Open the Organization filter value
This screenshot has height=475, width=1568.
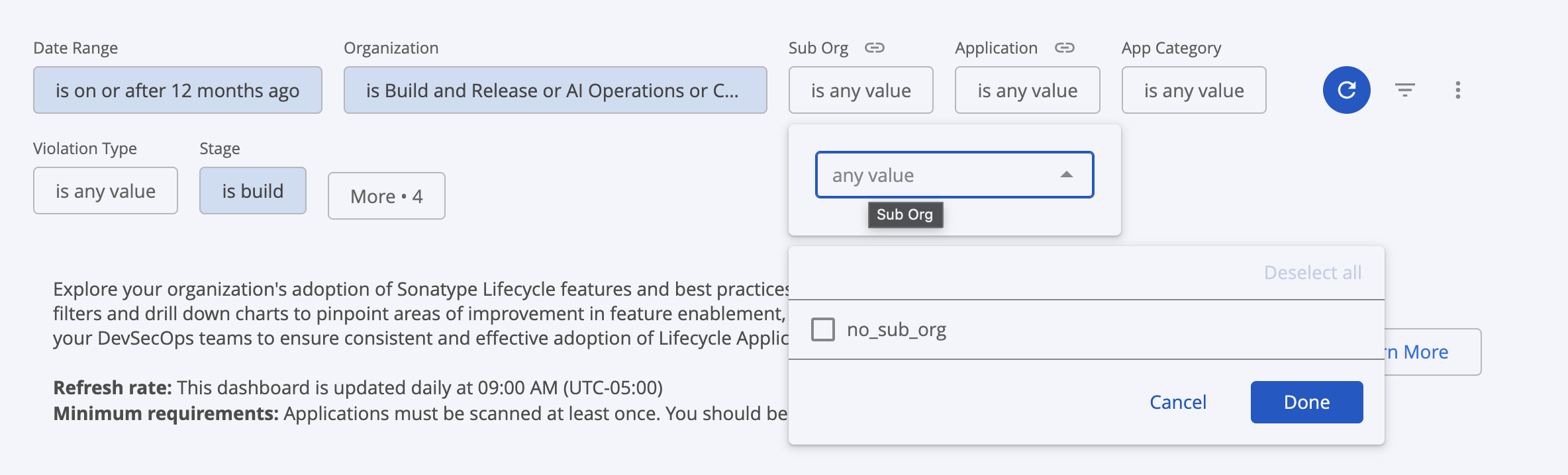click(555, 90)
